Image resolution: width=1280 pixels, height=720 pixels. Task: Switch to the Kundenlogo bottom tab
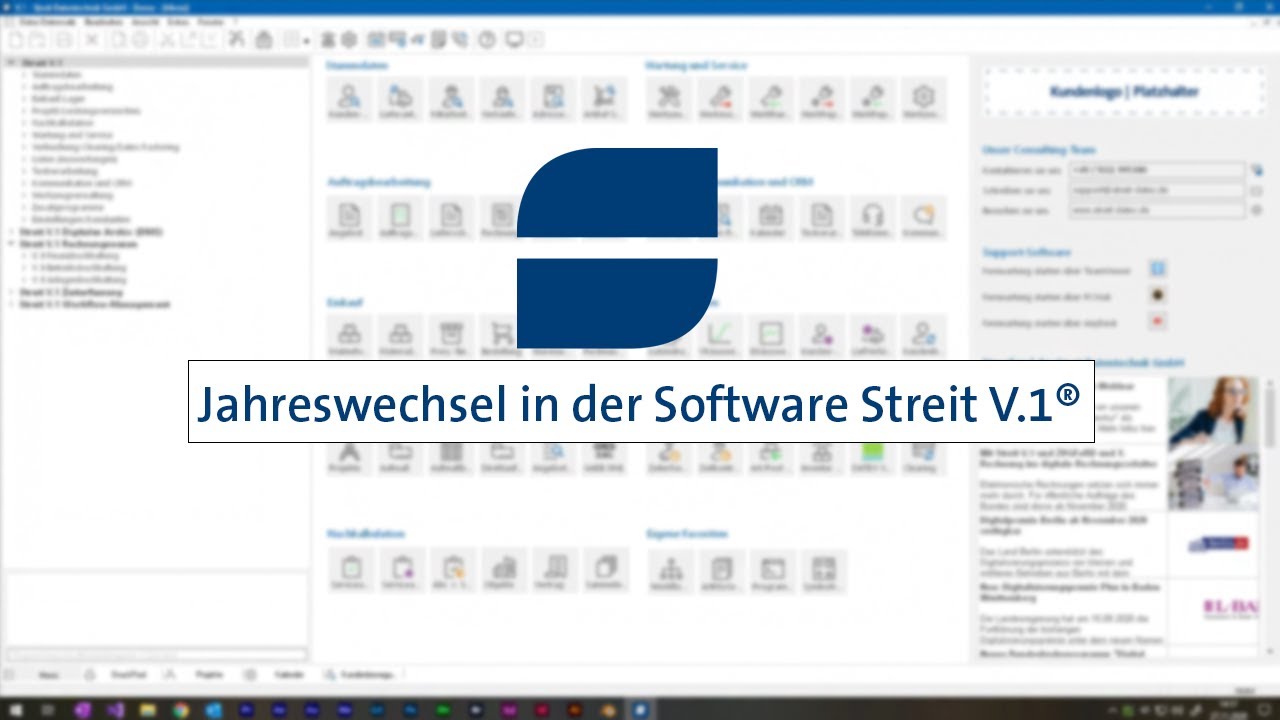click(359, 675)
